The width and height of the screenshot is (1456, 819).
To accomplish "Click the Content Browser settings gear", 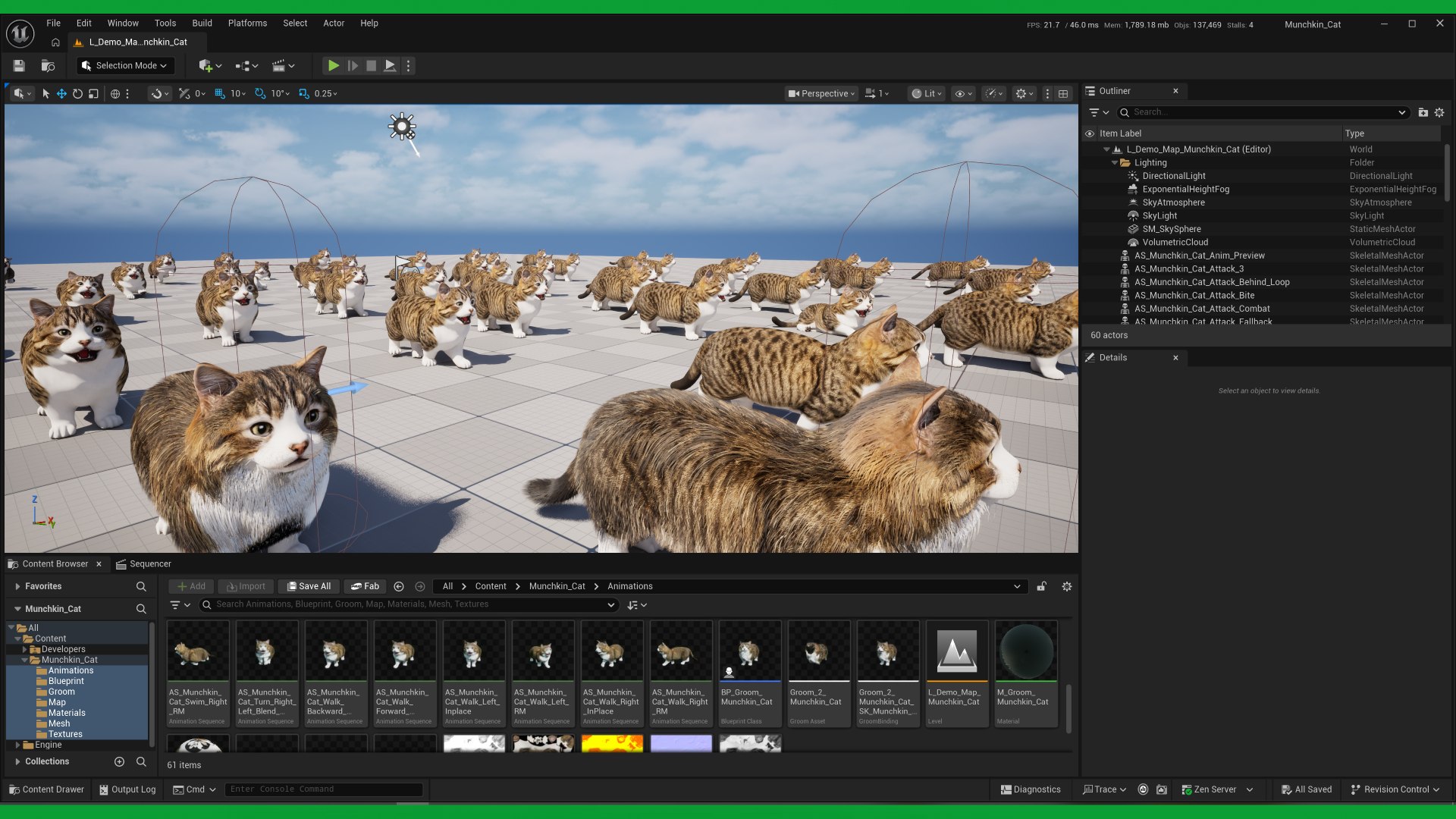I will click(1067, 586).
